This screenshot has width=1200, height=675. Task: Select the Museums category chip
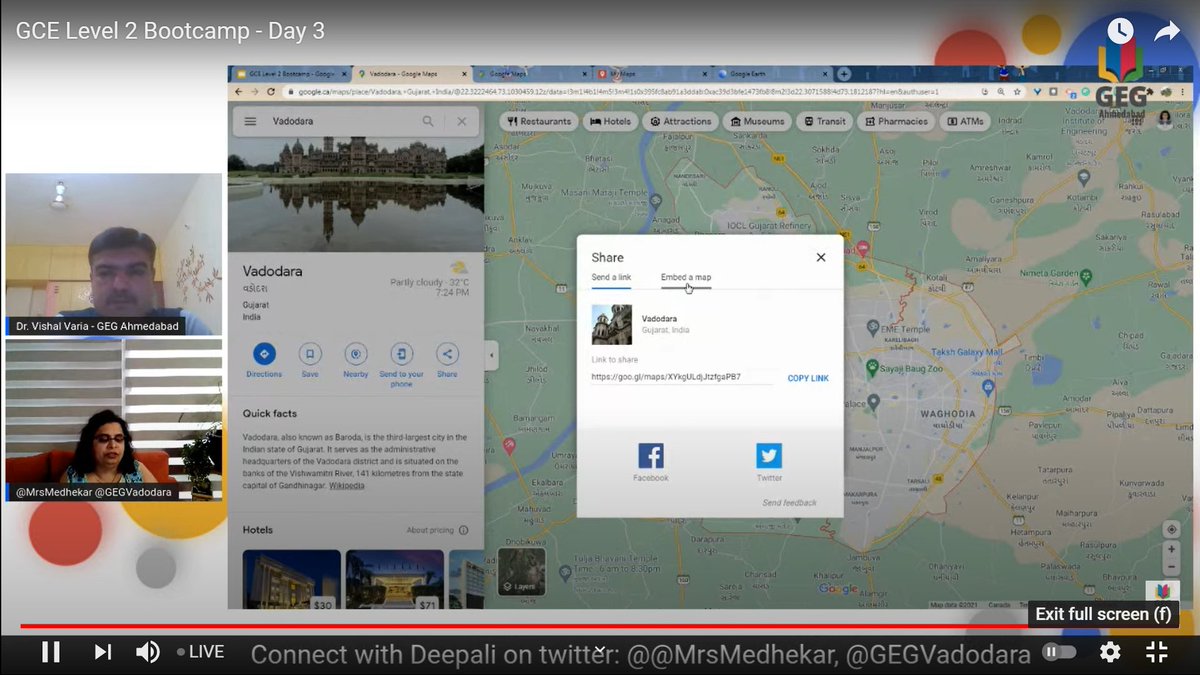[757, 121]
